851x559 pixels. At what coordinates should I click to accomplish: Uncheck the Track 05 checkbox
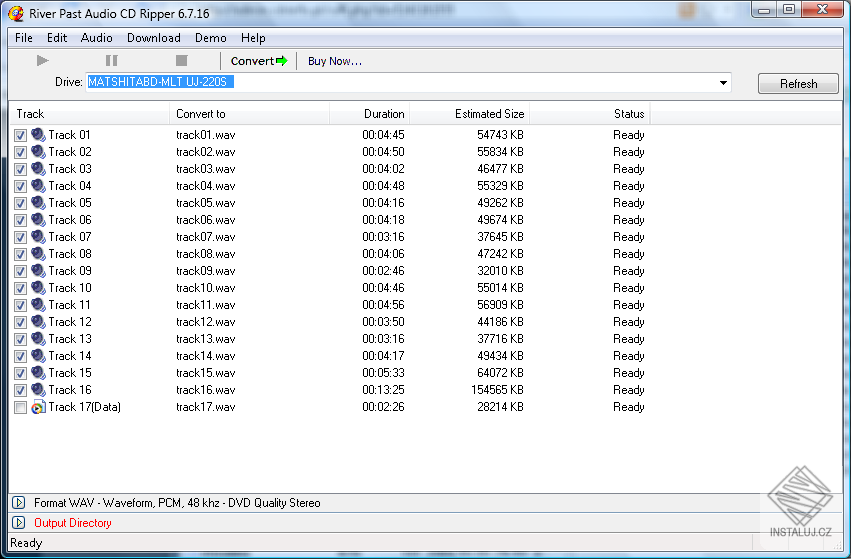(20, 204)
